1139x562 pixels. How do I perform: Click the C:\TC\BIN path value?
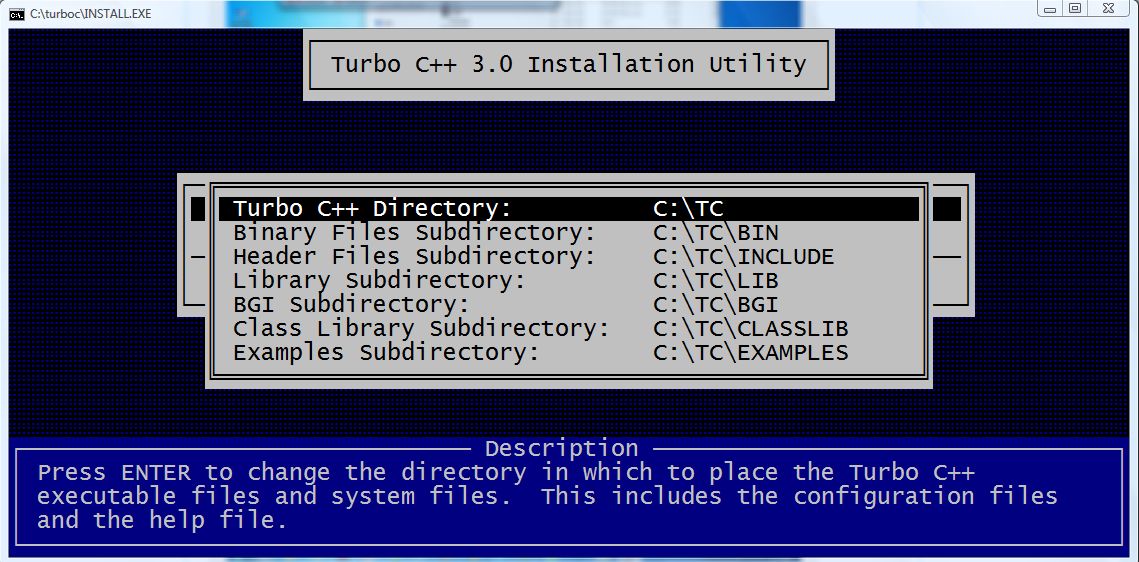716,233
